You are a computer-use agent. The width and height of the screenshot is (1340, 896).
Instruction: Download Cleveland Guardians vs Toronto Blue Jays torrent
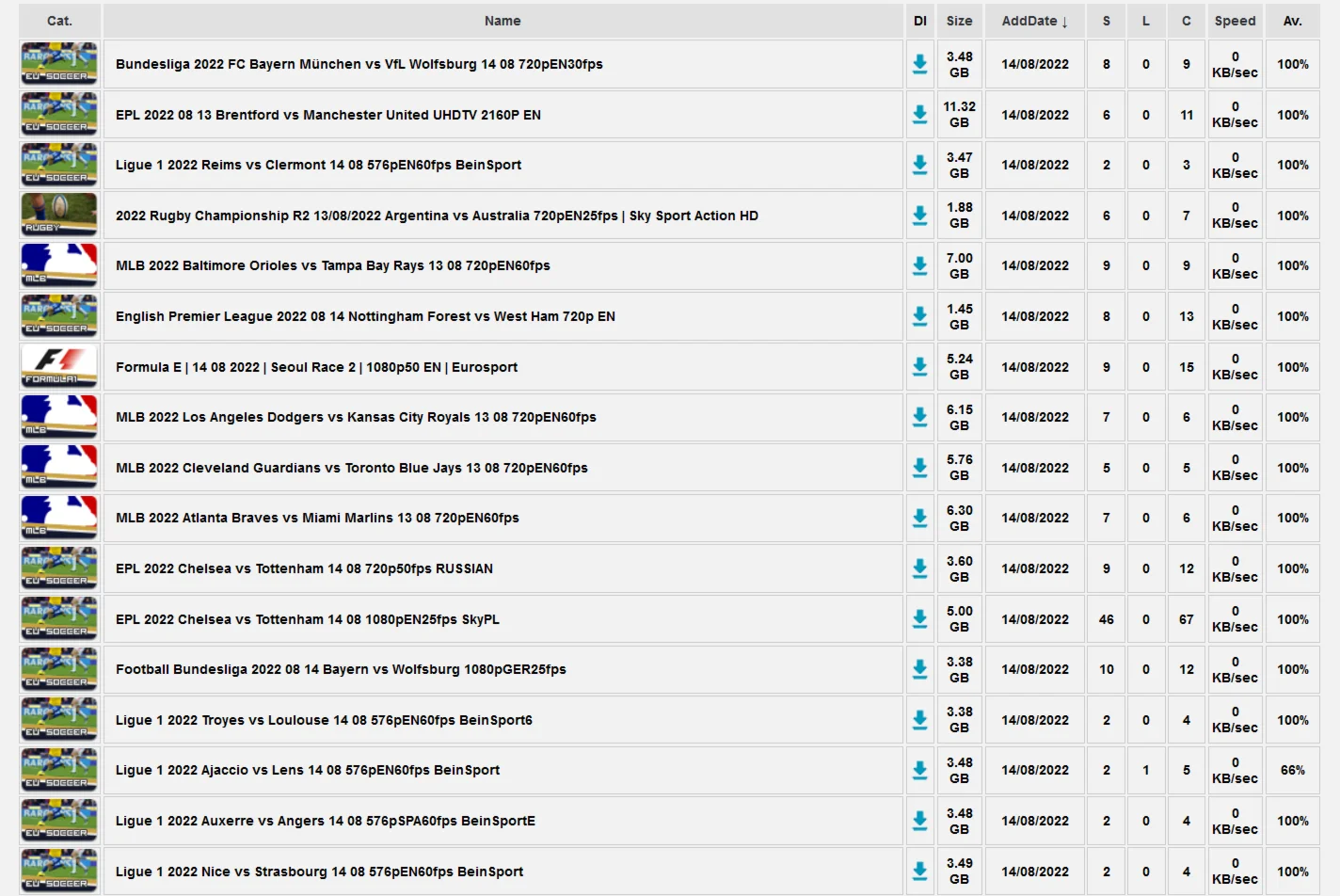(919, 468)
